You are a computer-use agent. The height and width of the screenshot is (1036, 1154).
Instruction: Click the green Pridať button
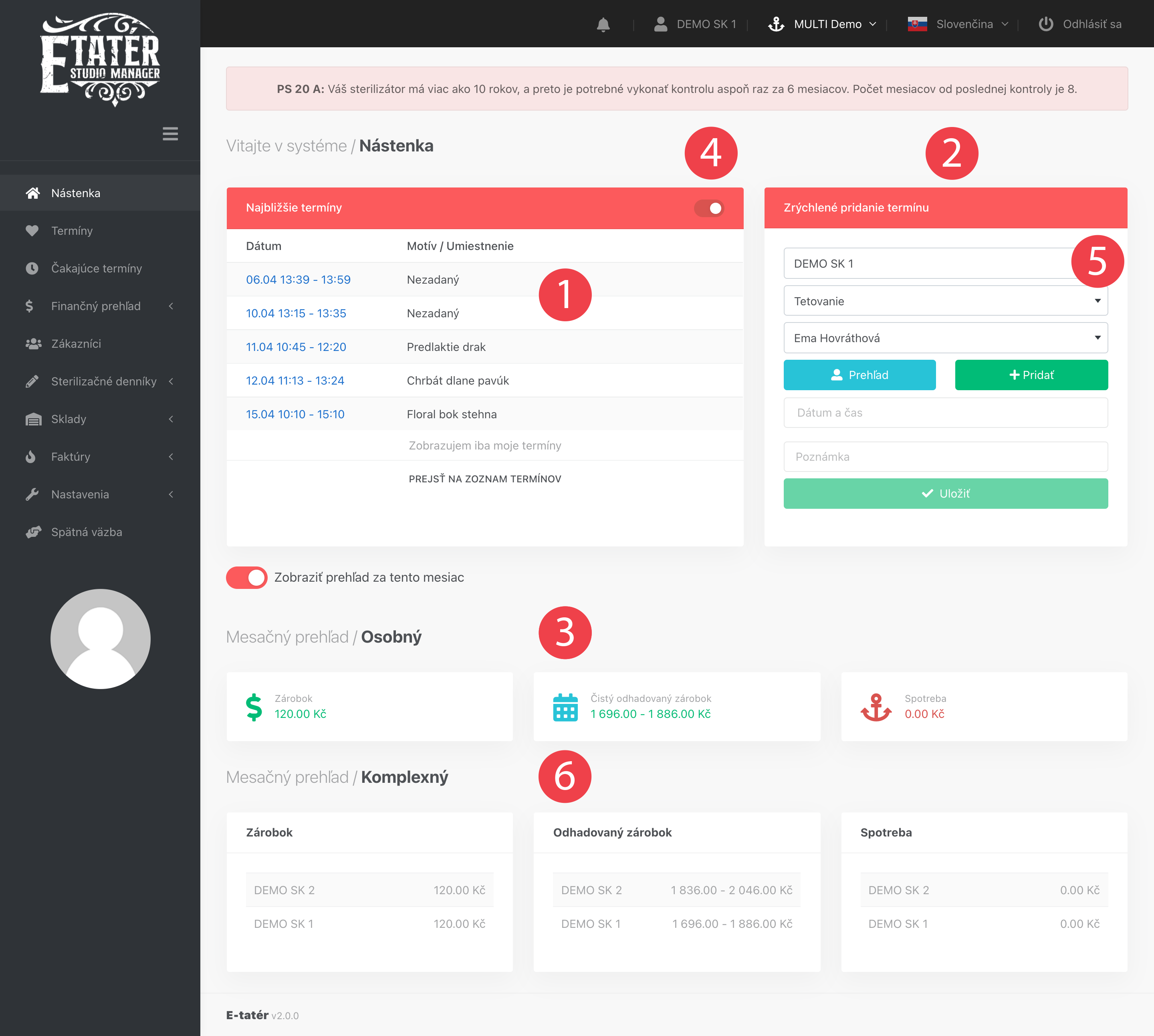pos(1032,375)
